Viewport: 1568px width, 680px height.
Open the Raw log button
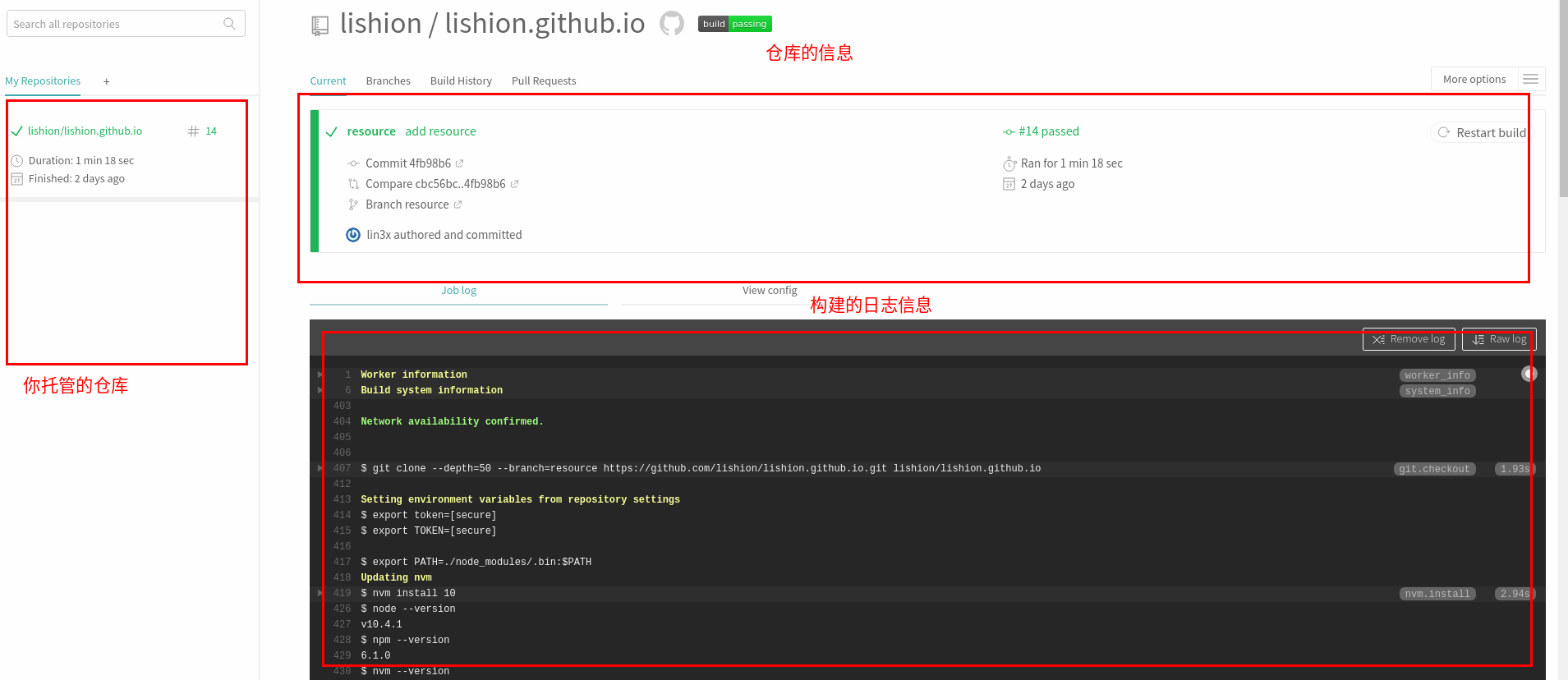[1499, 339]
